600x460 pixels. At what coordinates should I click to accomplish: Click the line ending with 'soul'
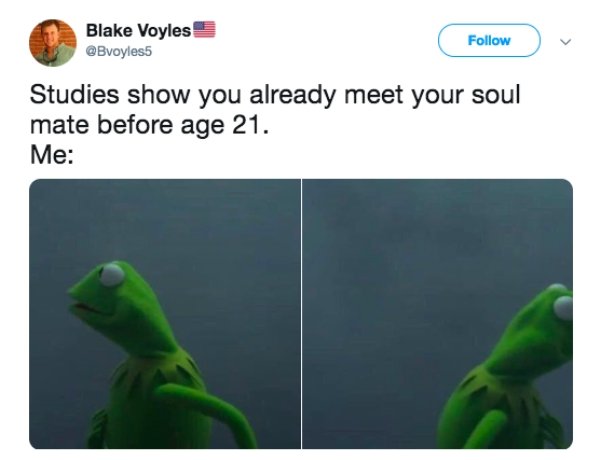275,94
